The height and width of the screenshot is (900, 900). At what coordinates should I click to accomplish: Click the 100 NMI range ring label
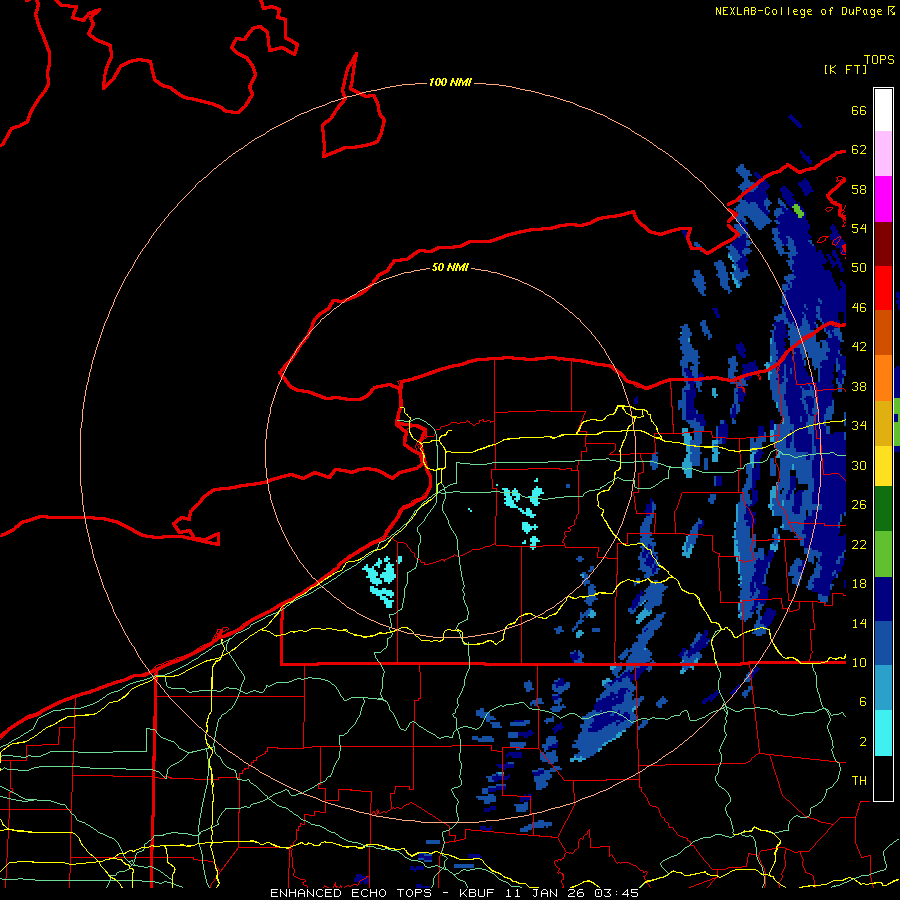tap(450, 83)
